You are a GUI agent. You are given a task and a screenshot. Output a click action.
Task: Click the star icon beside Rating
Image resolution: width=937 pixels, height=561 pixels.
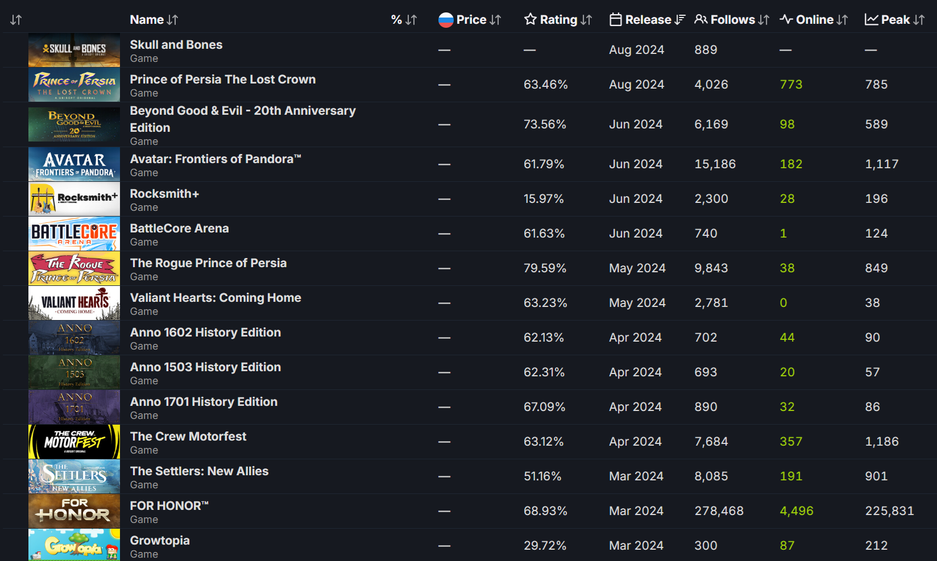pos(530,20)
